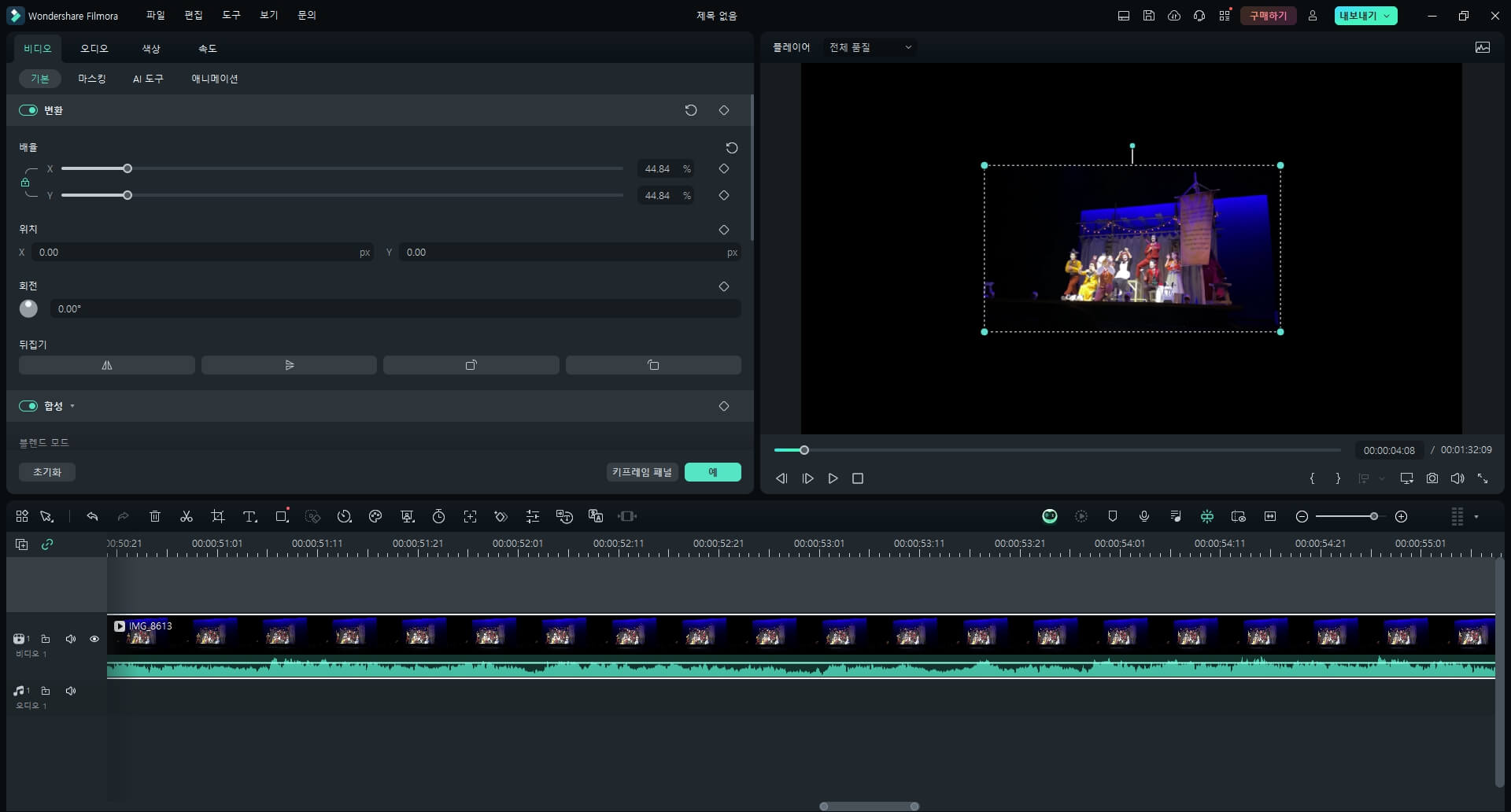Click the position X input field

[203, 253]
